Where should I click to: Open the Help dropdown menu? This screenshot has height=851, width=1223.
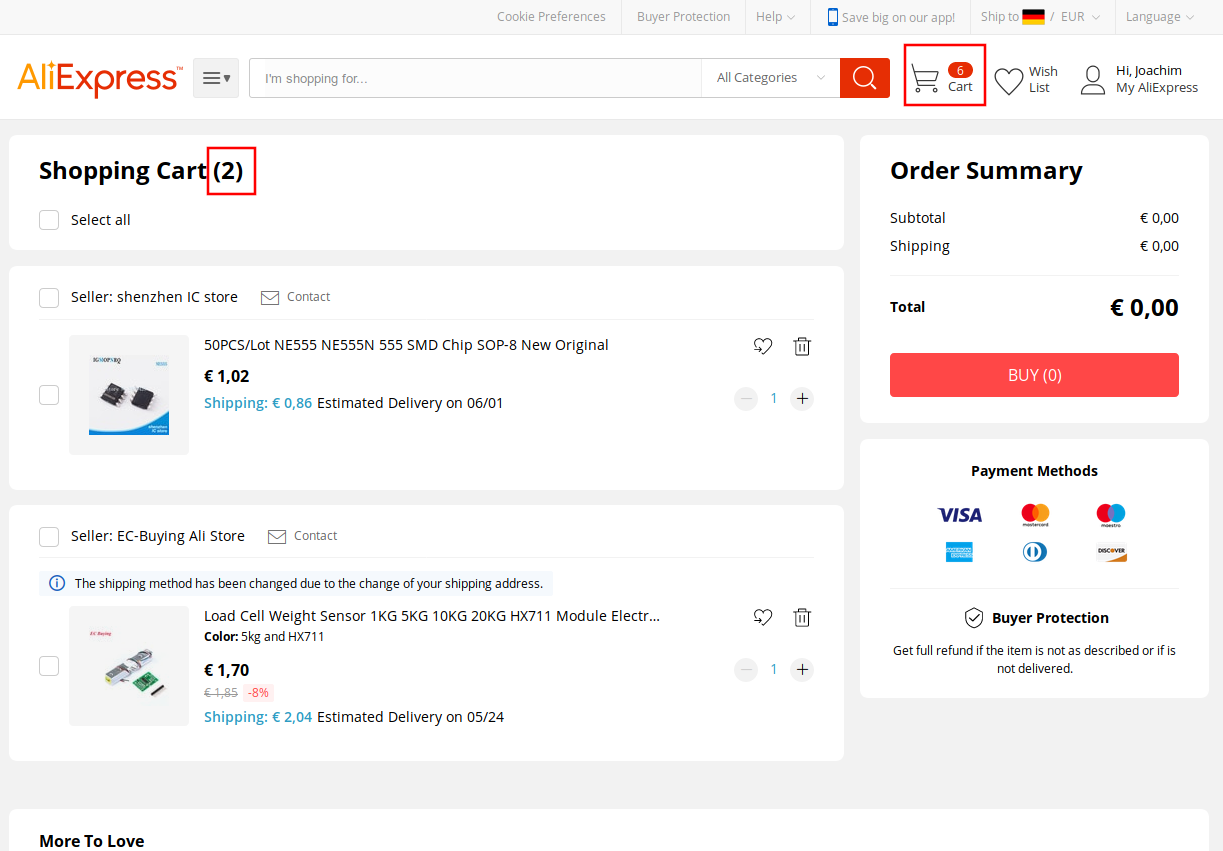point(775,17)
